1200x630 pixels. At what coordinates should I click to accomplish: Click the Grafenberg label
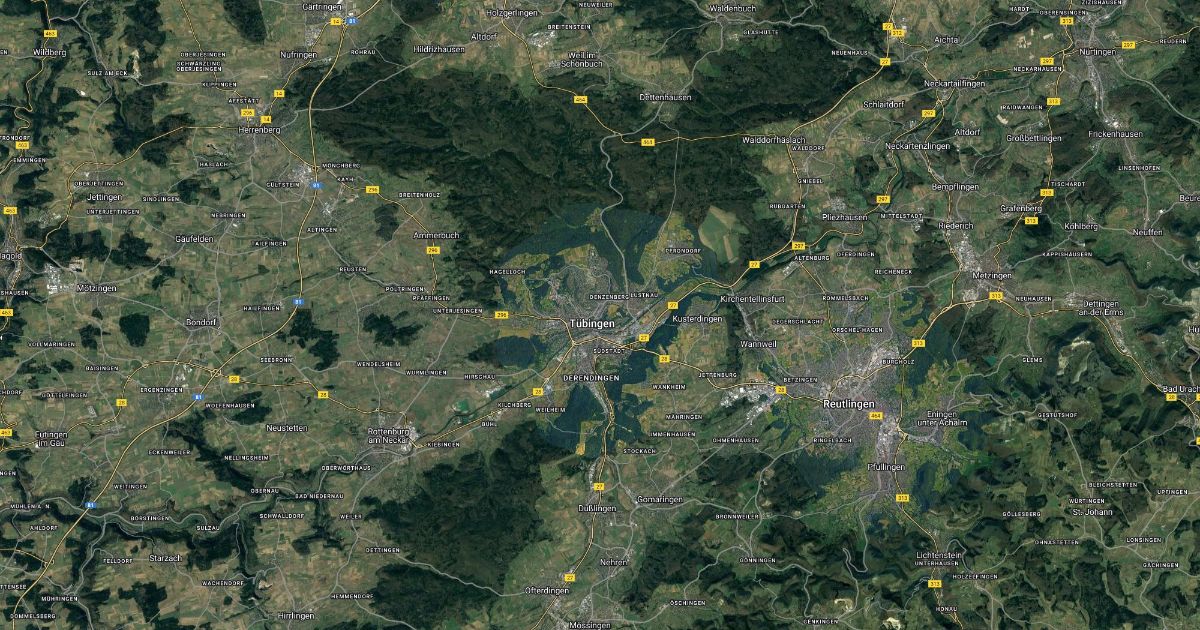(1021, 208)
